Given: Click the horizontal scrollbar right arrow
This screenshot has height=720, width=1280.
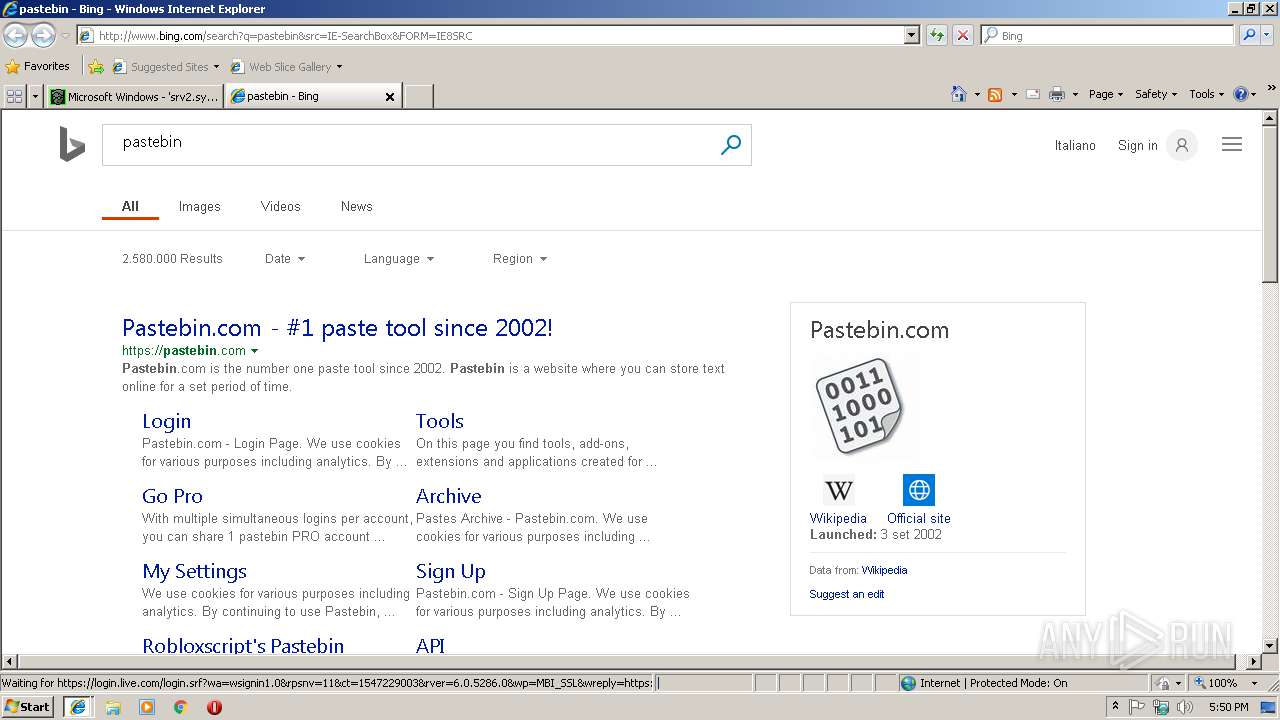Looking at the screenshot, I should coord(1254,662).
